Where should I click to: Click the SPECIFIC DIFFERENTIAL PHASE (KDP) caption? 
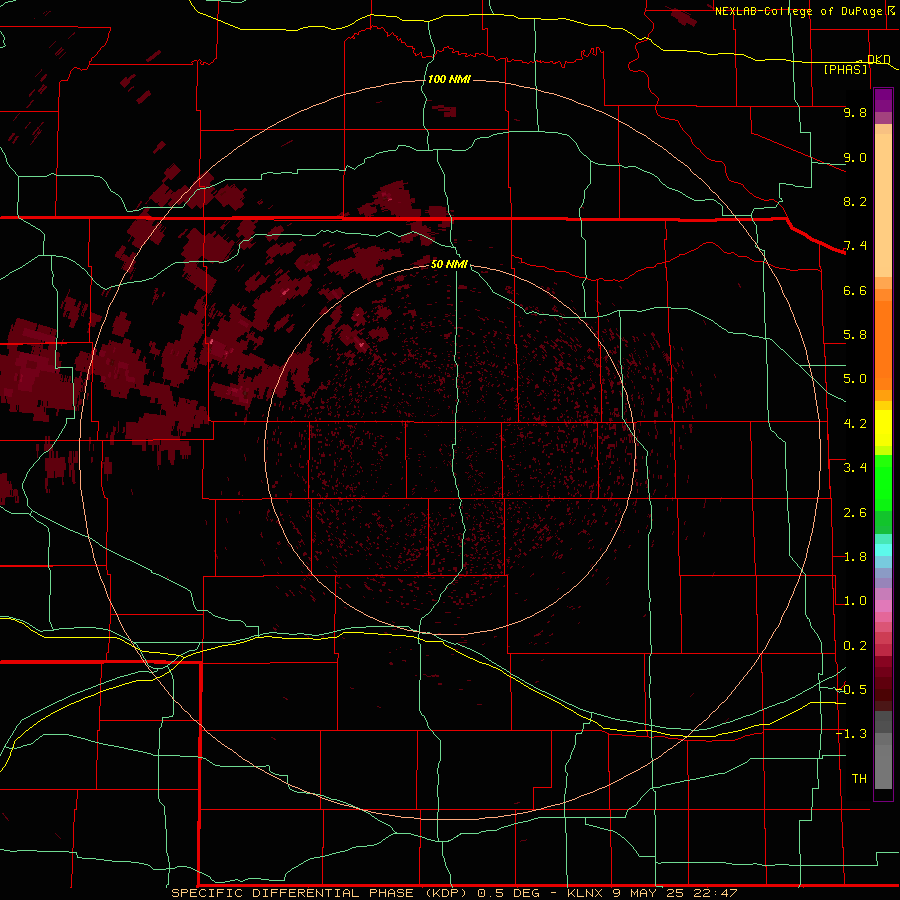(x=321, y=893)
